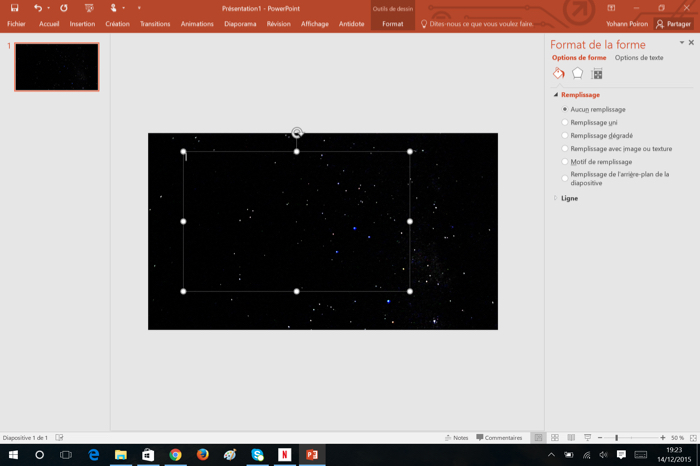Screen dimensions: 700x466
Task: Choose Motif de remplissage radio option
Action: (565, 161)
